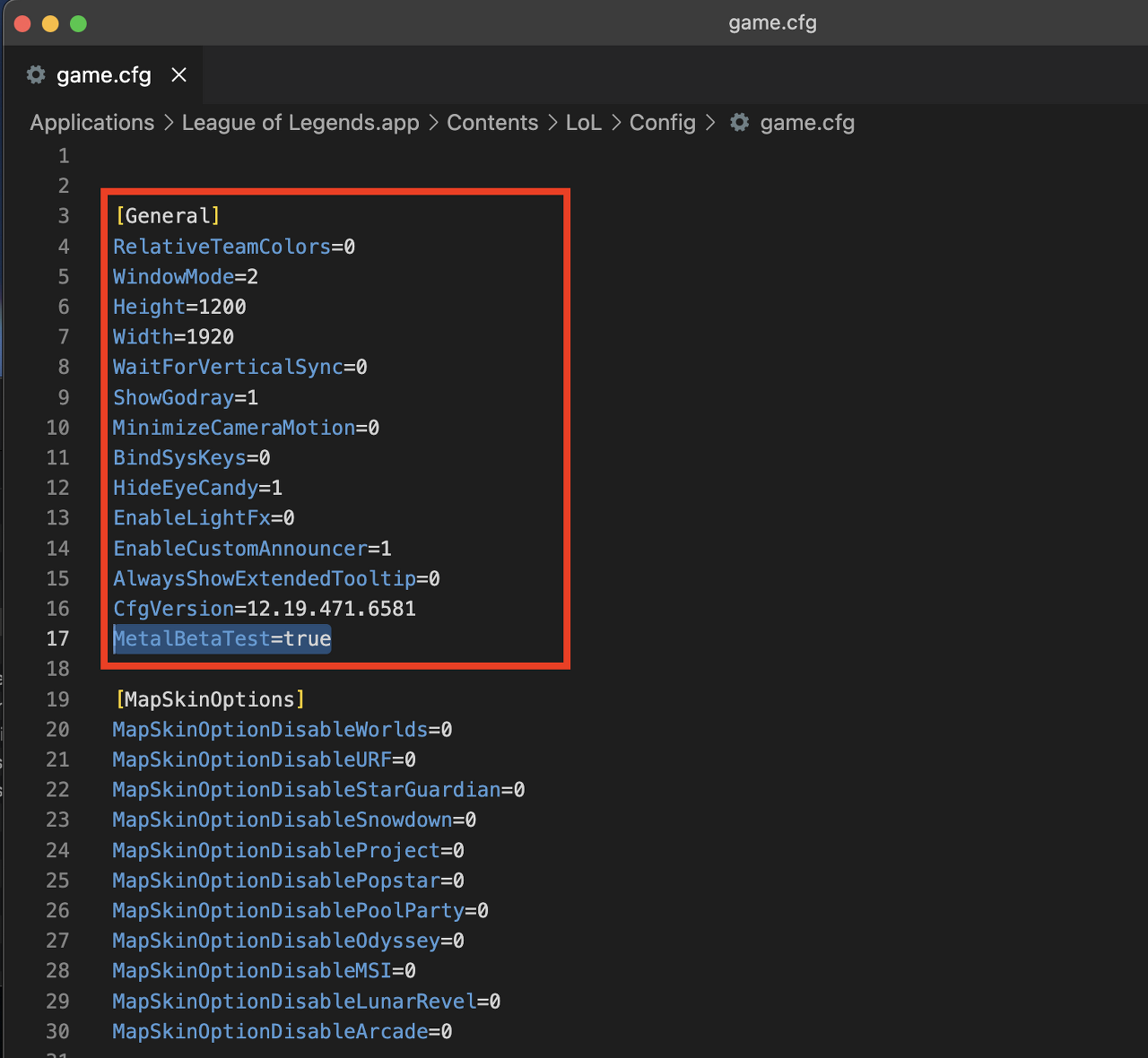Click the MapSkinOptionDisableURF=0 line
The width and height of the screenshot is (1148, 1058).
[x=265, y=759]
